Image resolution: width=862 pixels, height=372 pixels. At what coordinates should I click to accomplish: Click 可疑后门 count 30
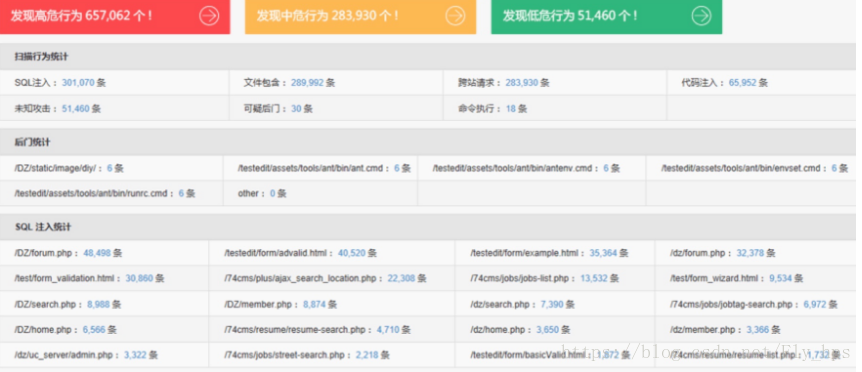296,109
